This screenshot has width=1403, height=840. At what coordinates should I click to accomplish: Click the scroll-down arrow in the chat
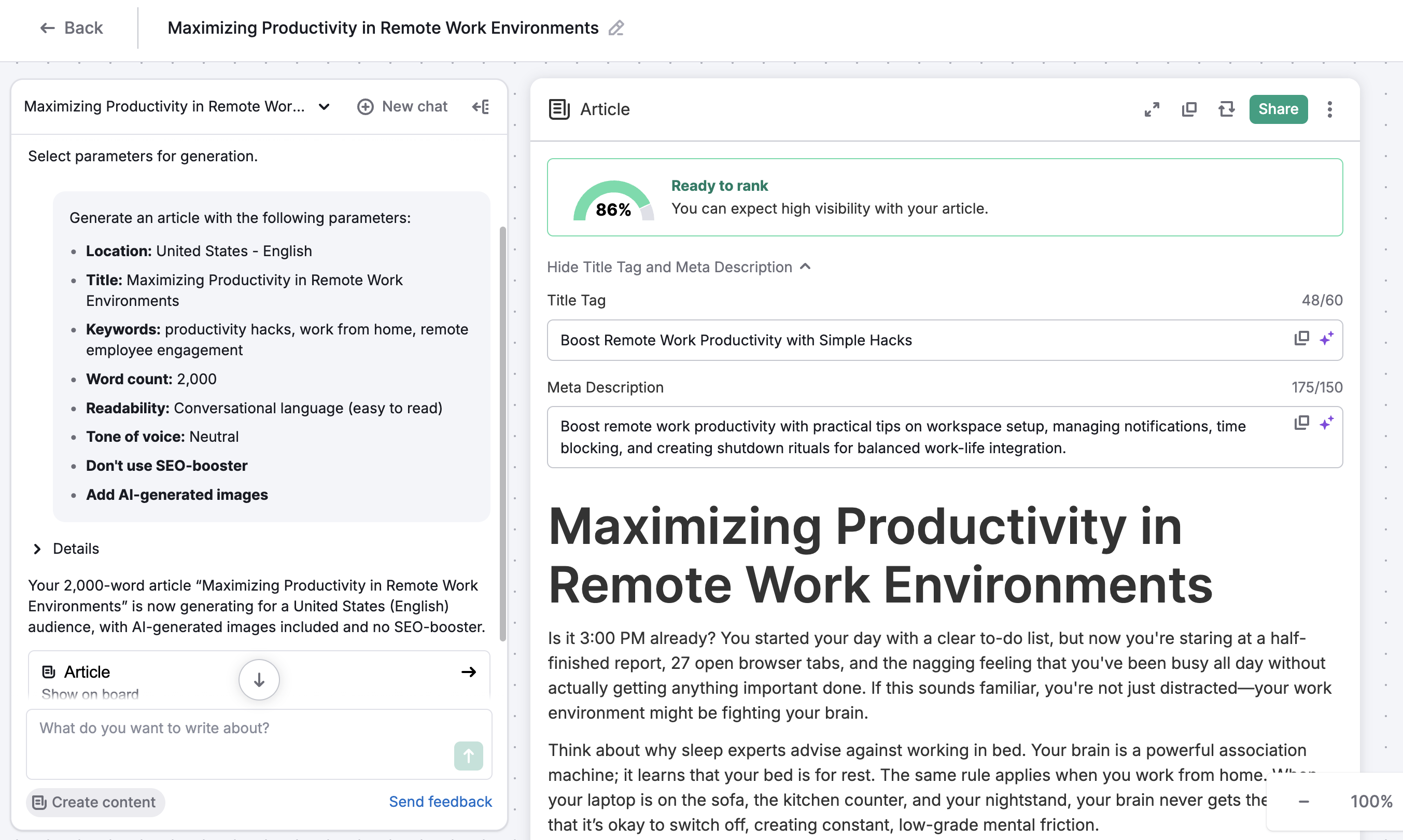pos(259,679)
